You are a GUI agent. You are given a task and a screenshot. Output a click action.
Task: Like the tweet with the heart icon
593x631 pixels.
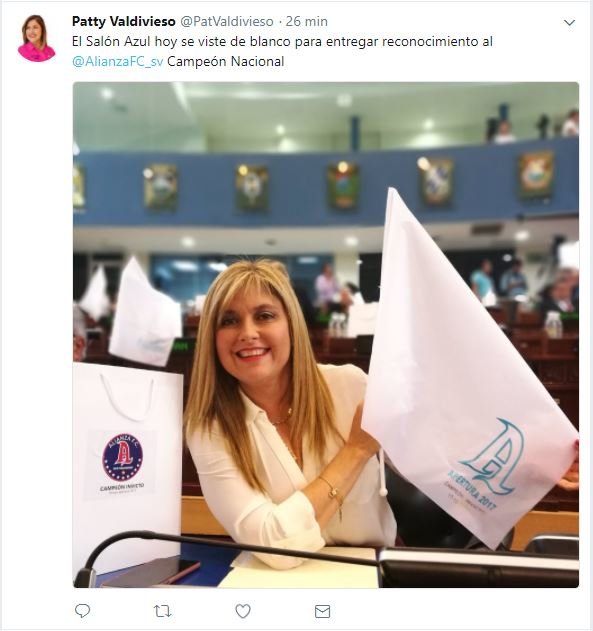click(x=243, y=611)
